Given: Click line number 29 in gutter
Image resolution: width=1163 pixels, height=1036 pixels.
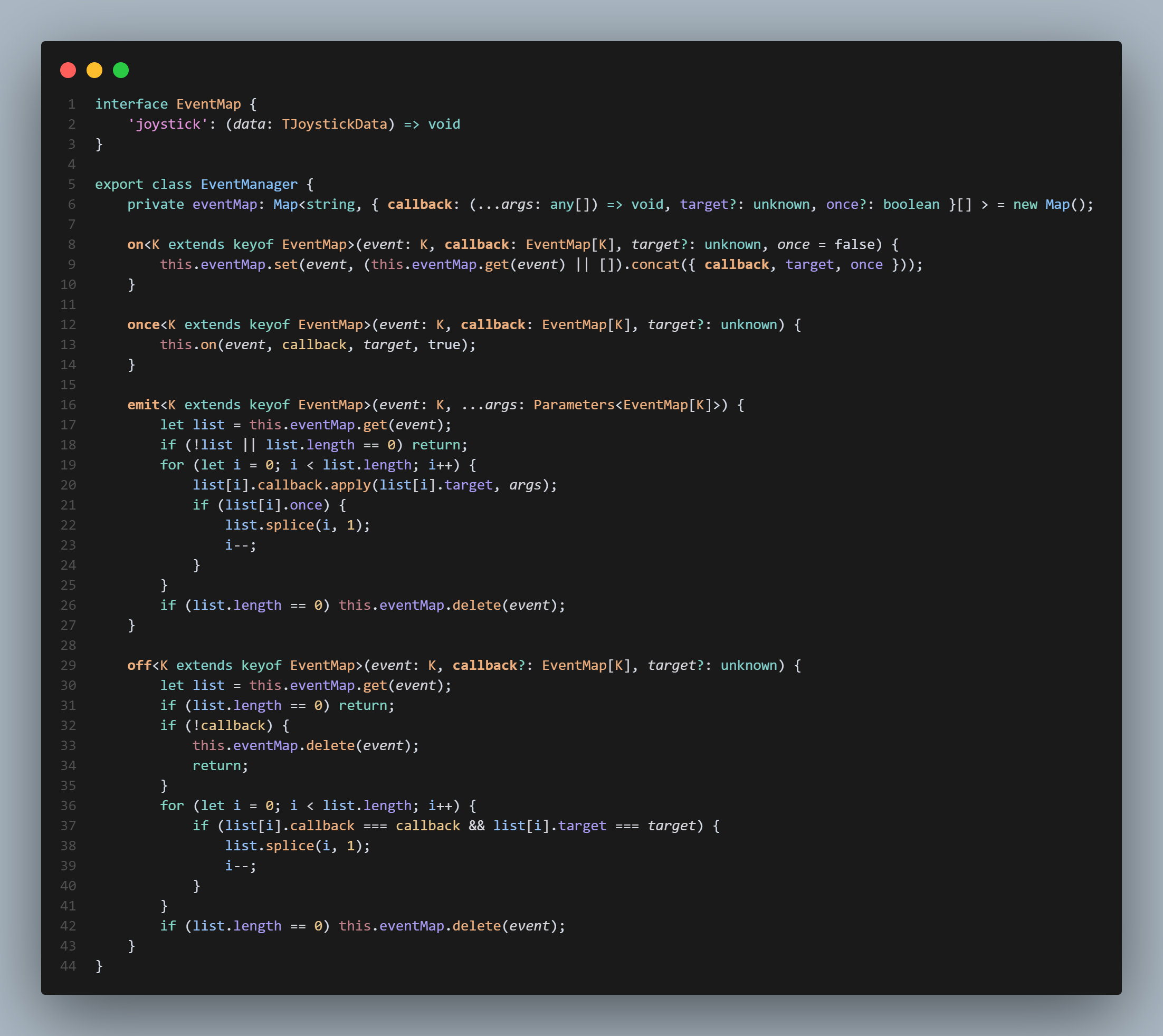Looking at the screenshot, I should point(69,665).
